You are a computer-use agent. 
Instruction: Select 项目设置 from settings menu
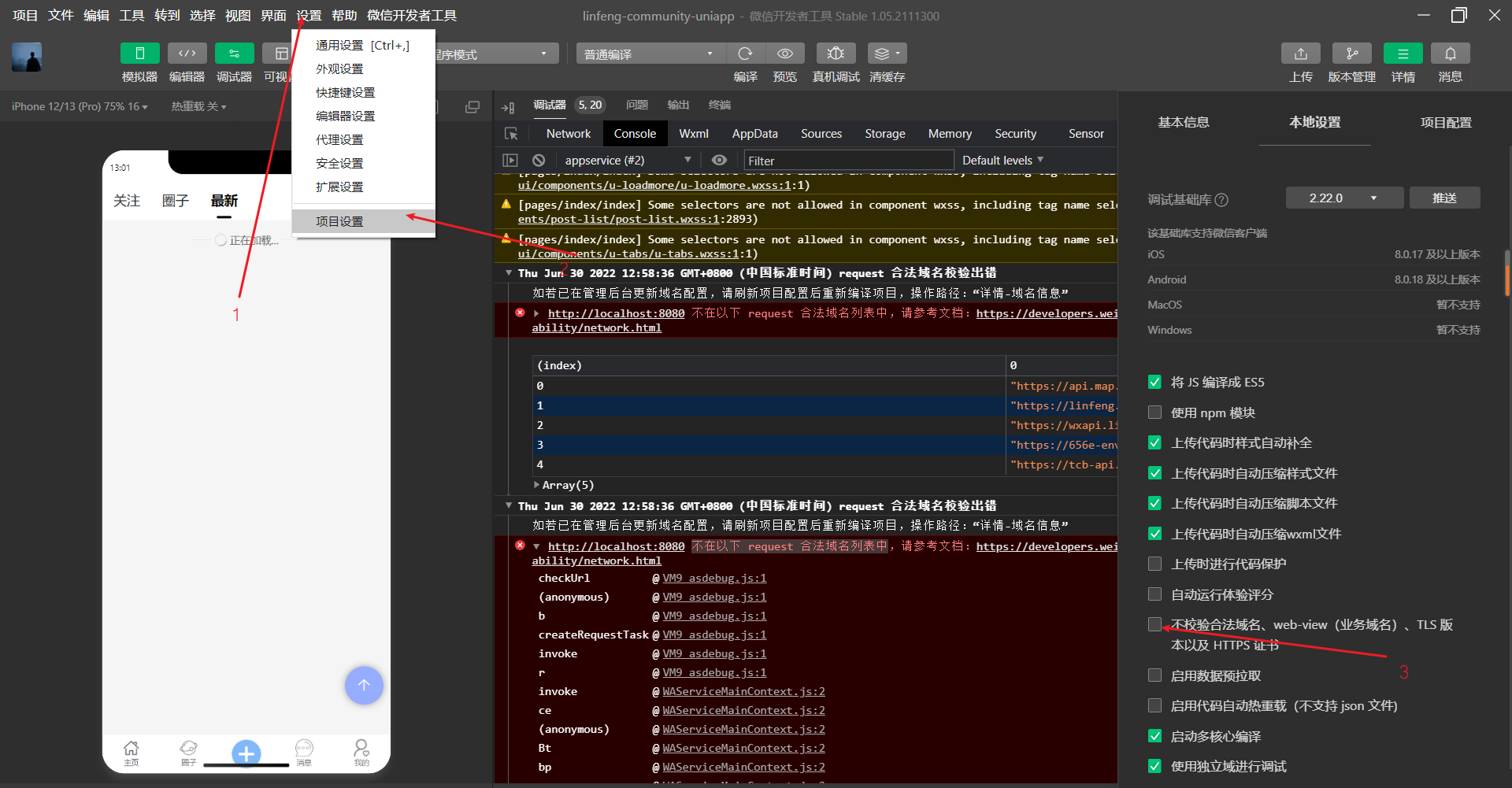339,221
